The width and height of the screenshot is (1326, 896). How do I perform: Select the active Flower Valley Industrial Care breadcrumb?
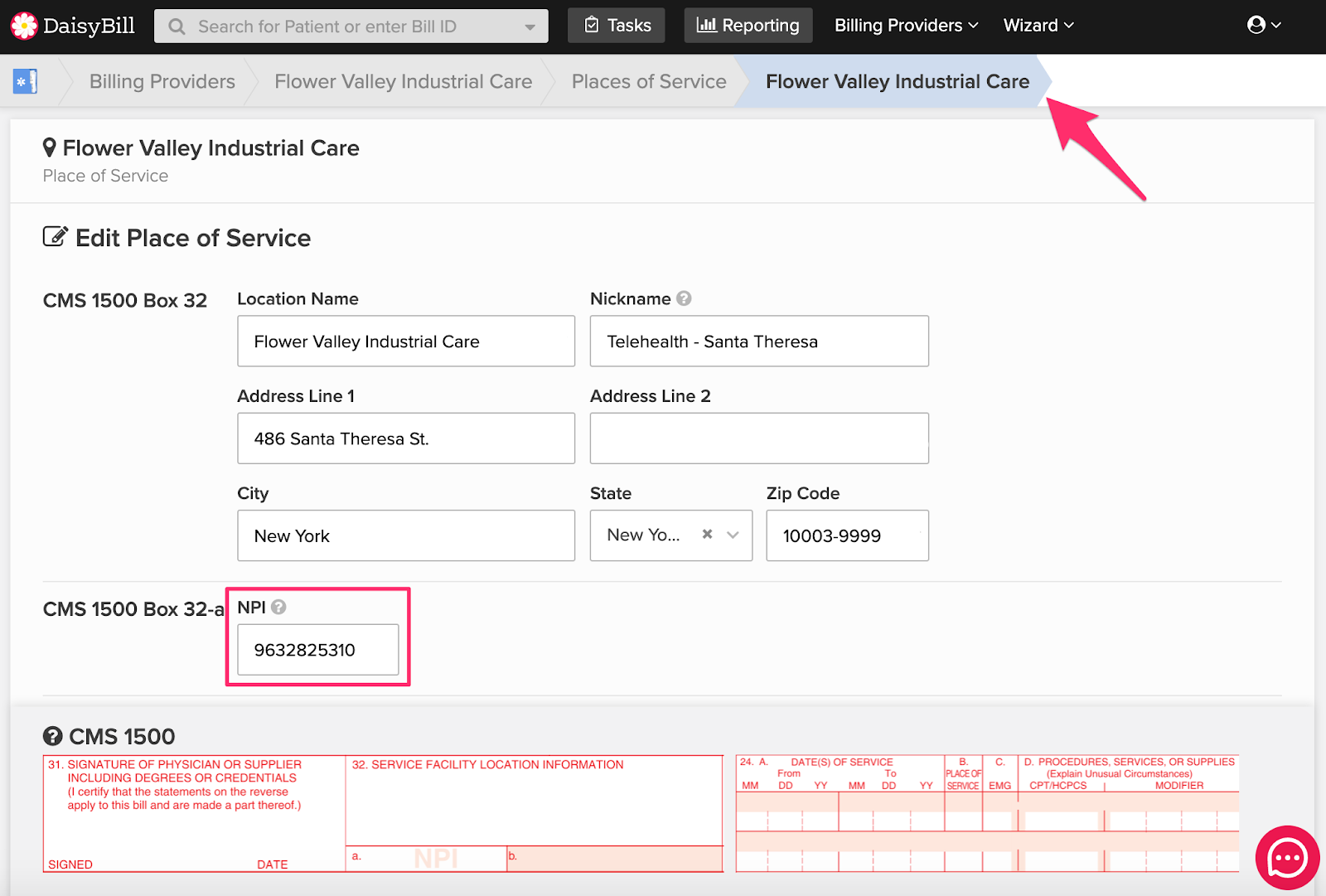(898, 81)
